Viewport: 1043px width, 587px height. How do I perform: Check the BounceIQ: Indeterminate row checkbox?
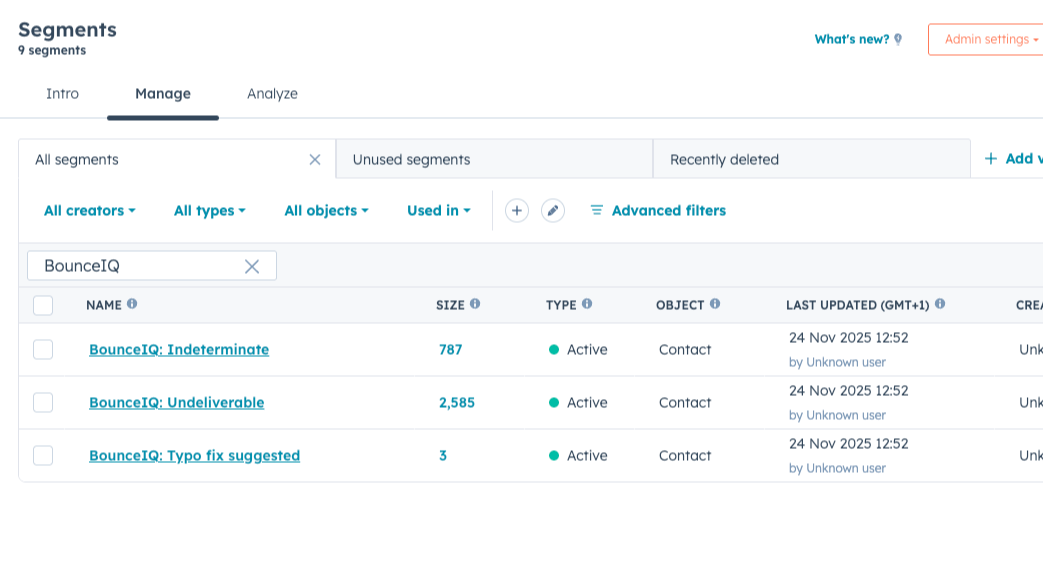[x=43, y=349]
